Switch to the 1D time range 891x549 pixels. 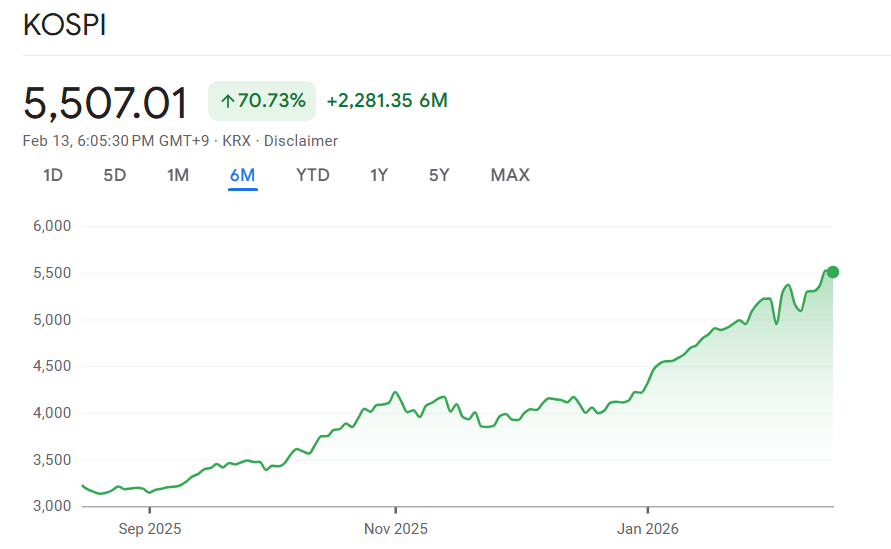(x=53, y=175)
